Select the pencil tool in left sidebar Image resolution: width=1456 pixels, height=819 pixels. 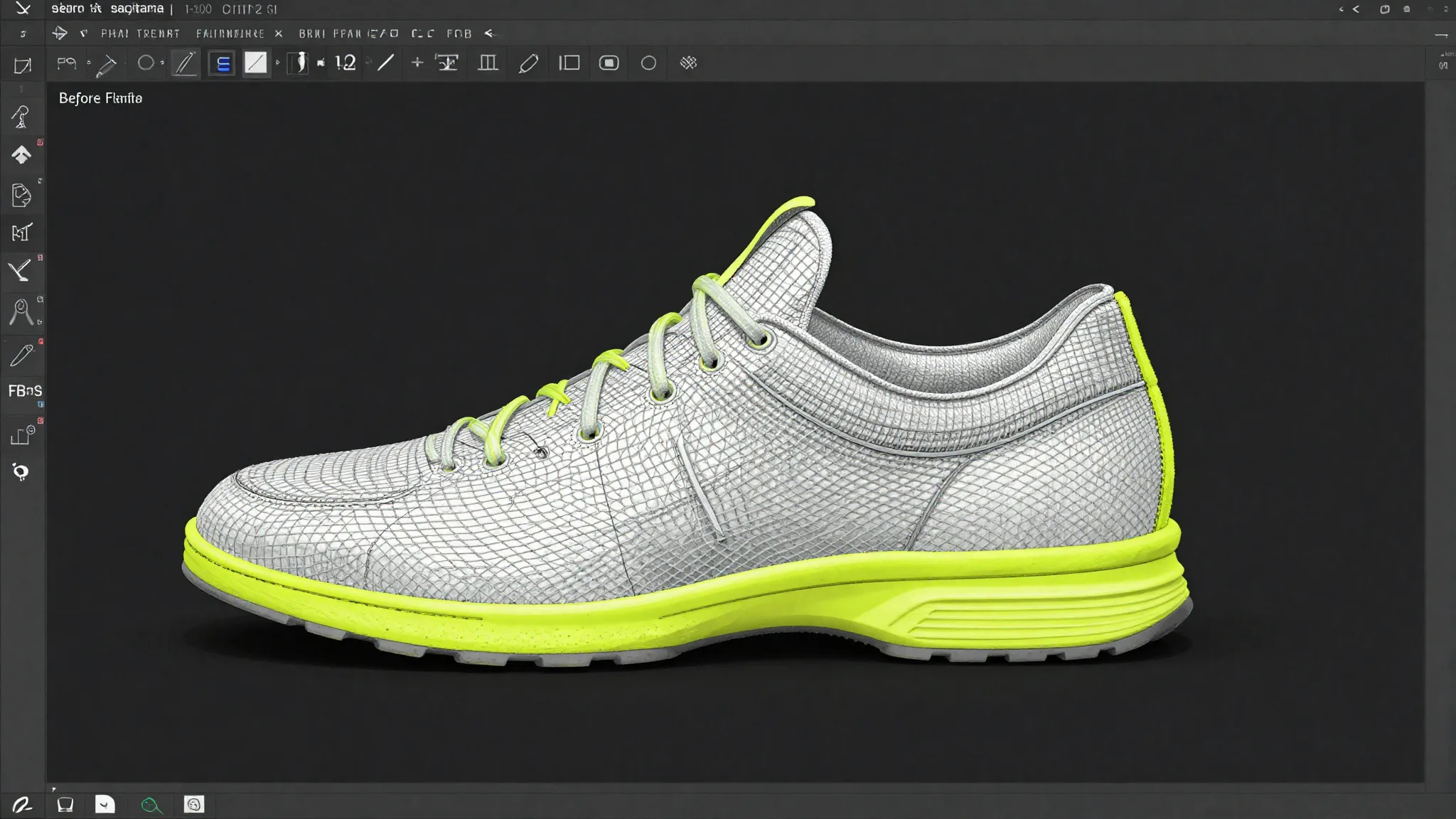pos(21,354)
